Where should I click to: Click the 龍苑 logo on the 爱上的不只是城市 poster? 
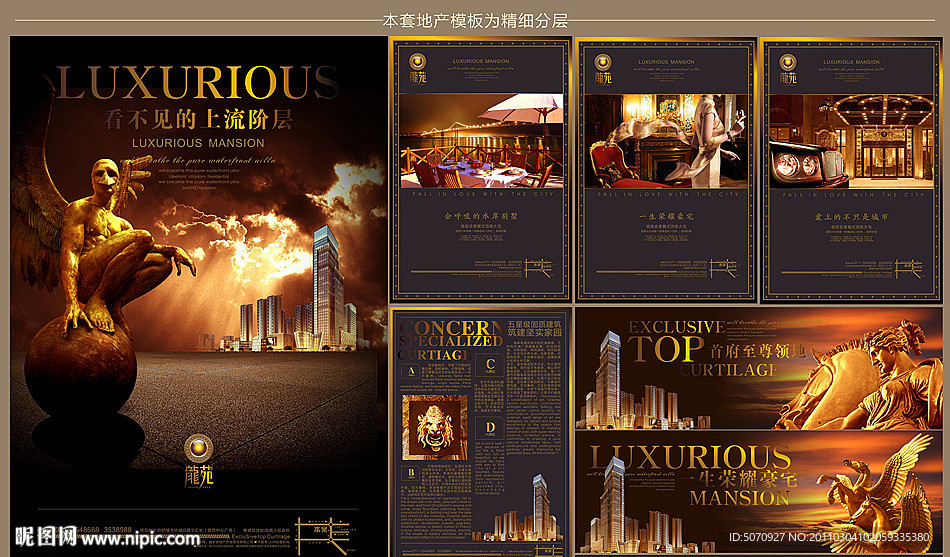(x=788, y=70)
